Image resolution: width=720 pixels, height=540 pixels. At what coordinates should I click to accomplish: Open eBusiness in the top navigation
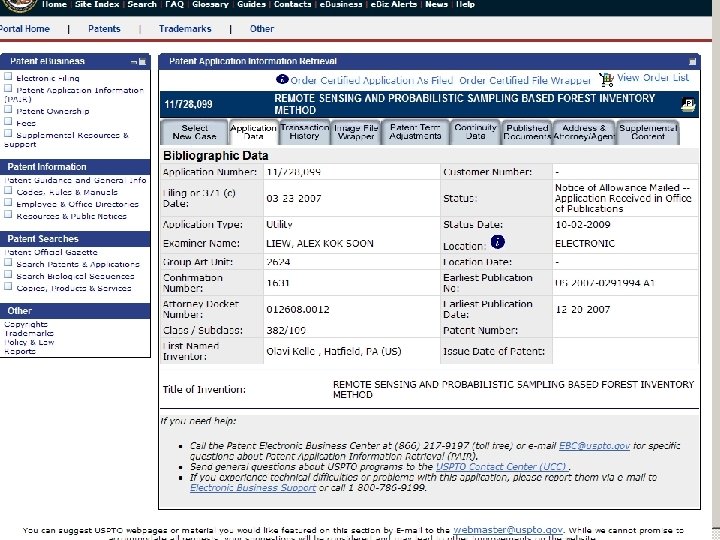[341, 5]
